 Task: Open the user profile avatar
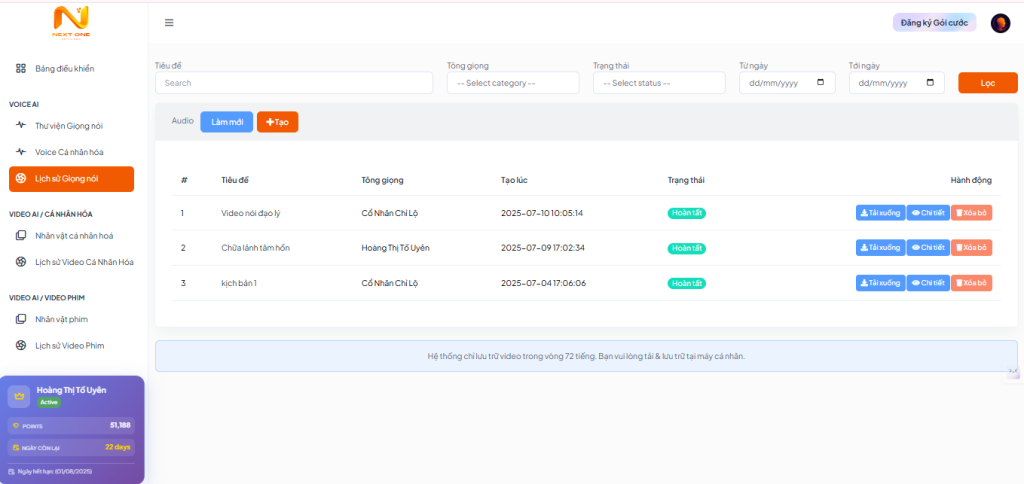[x=1000, y=23]
